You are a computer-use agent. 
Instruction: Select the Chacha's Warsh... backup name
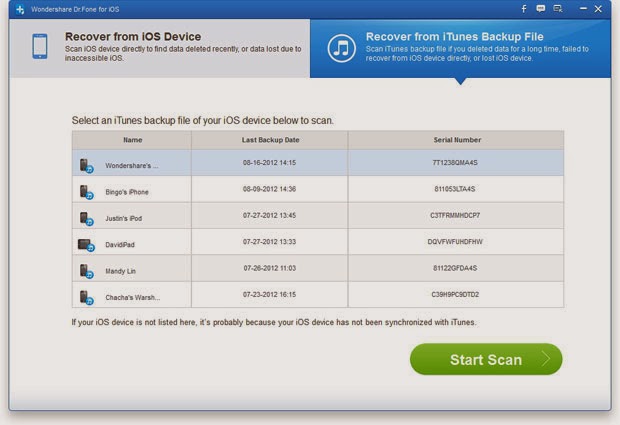coord(132,298)
